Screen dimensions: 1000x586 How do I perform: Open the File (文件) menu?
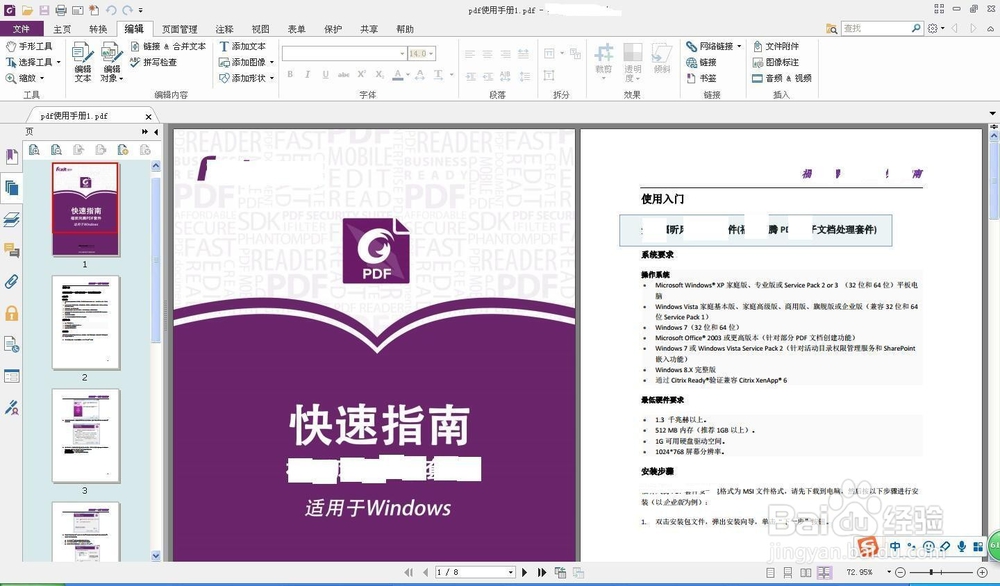coord(21,29)
